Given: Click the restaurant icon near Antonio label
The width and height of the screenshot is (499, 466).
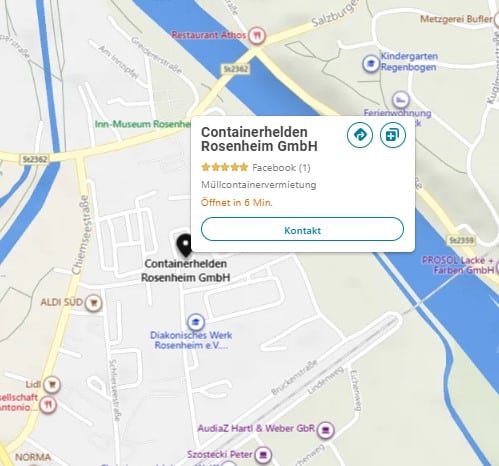Looking at the screenshot, I should (x=48, y=405).
